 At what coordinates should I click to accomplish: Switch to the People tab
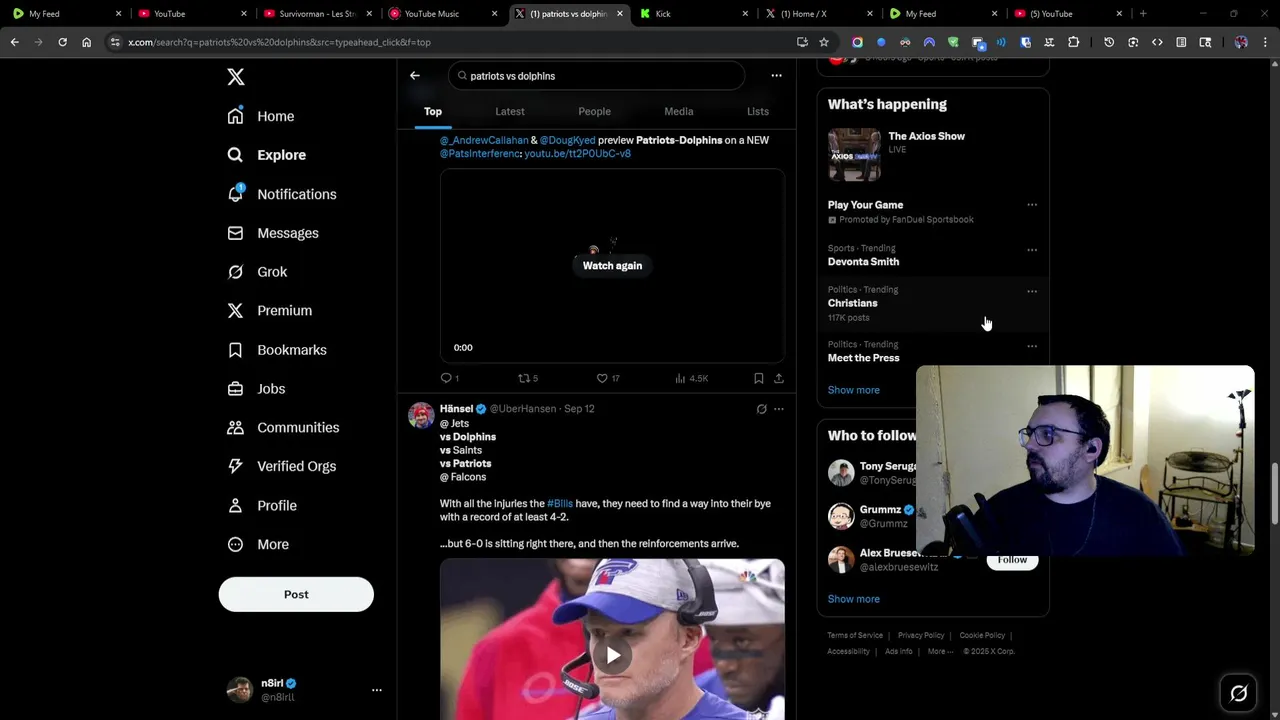pyautogui.click(x=594, y=111)
